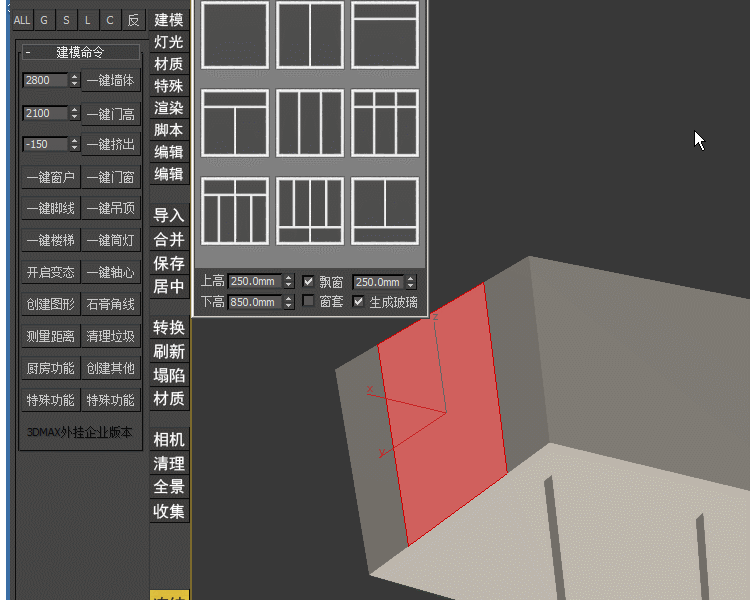750x600 pixels.
Task: Click the 一键门窗 button
Action: click(110, 178)
